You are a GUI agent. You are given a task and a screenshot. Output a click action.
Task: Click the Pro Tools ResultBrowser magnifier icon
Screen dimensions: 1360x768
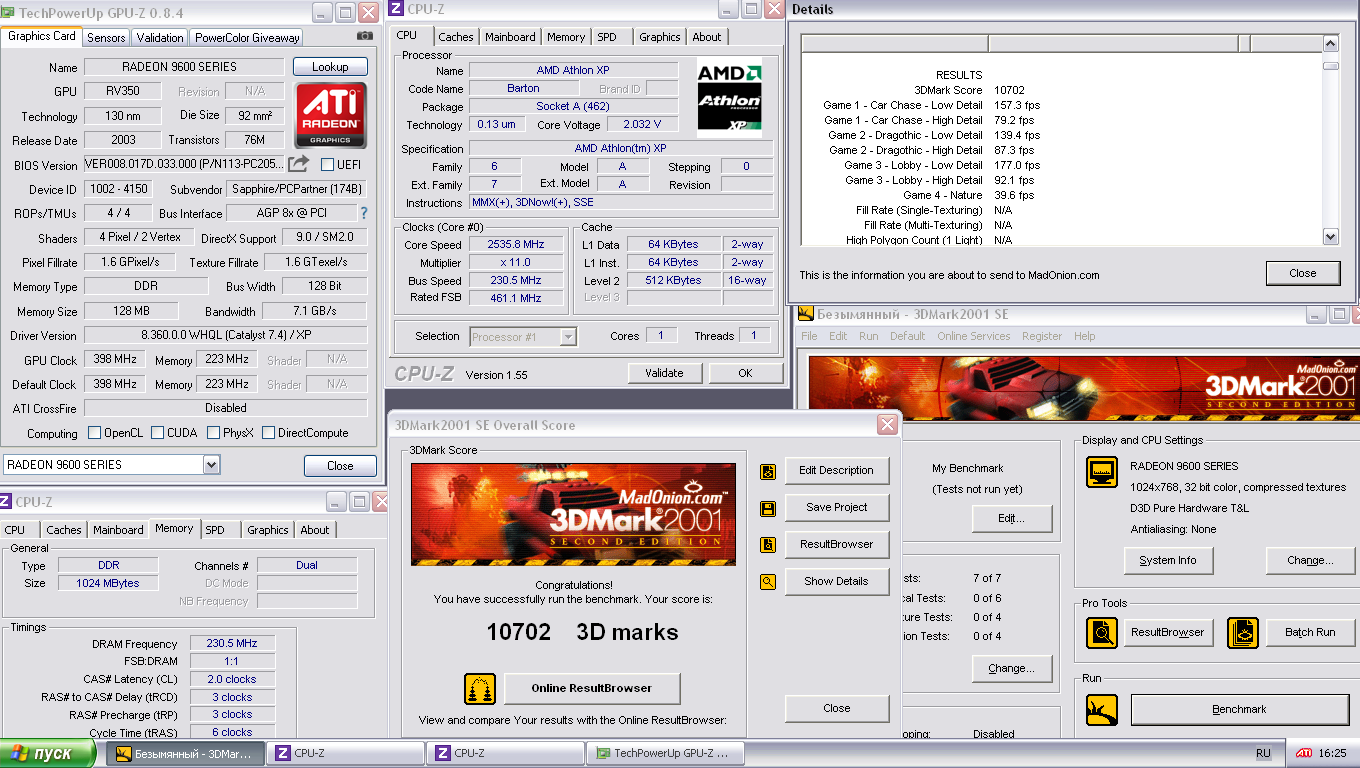(1102, 633)
